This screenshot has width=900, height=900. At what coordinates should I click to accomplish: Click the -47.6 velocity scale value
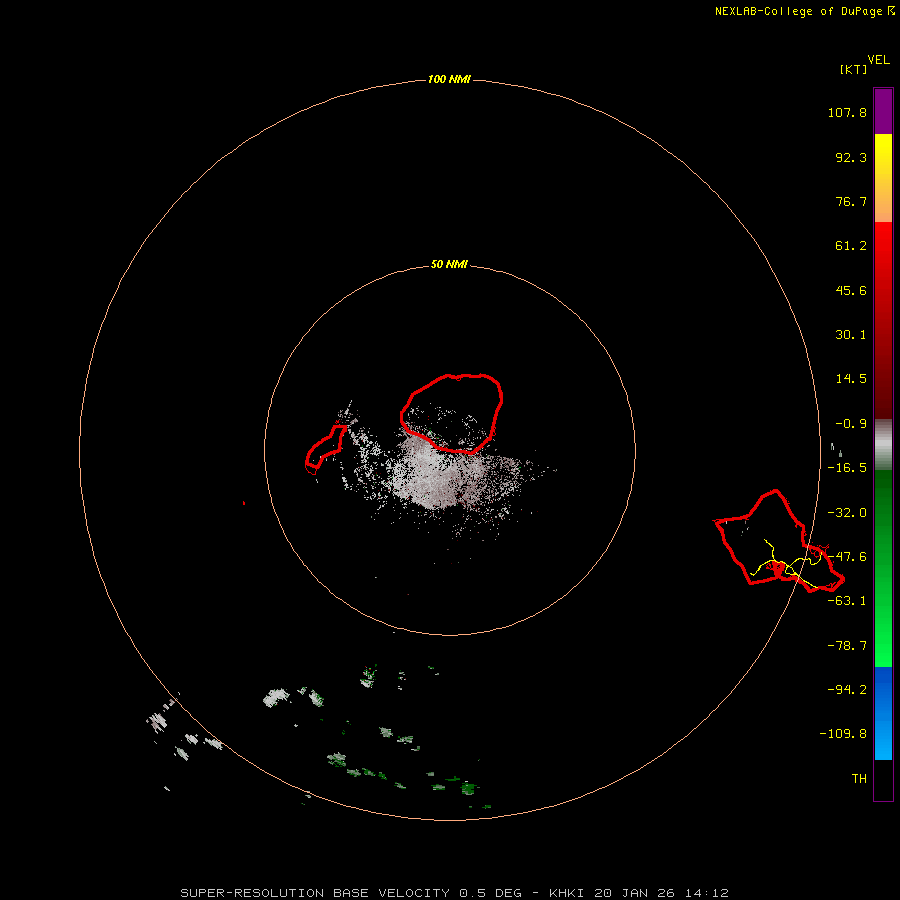(x=847, y=557)
